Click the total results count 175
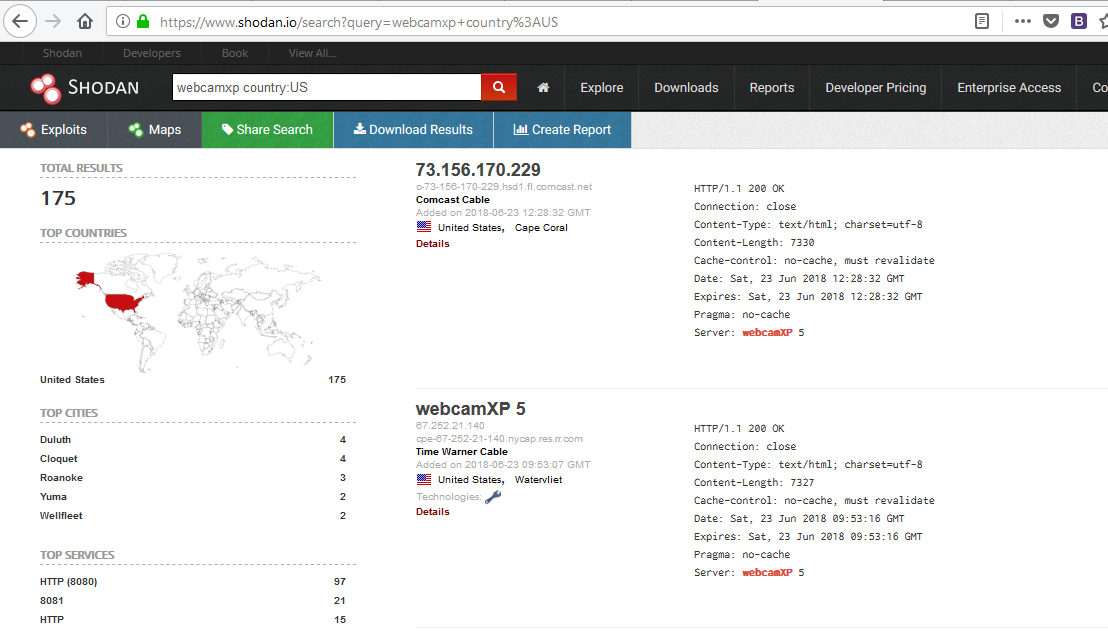 pyautogui.click(x=58, y=199)
